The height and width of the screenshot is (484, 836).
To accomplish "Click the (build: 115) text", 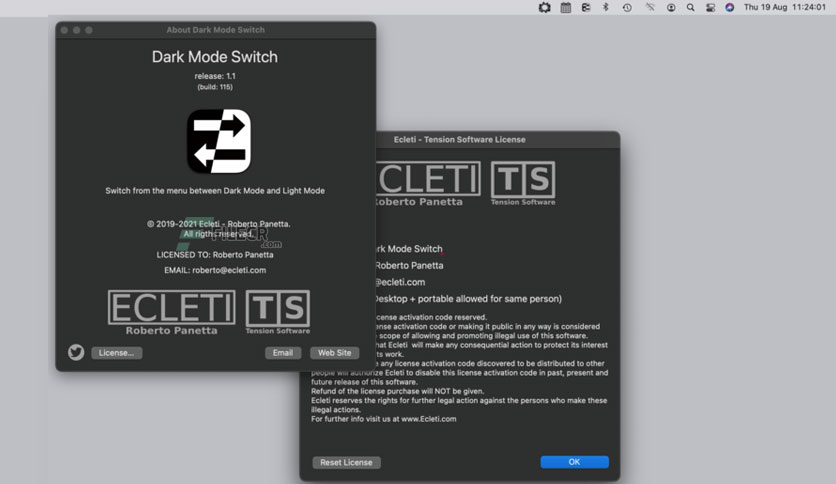I will click(215, 87).
